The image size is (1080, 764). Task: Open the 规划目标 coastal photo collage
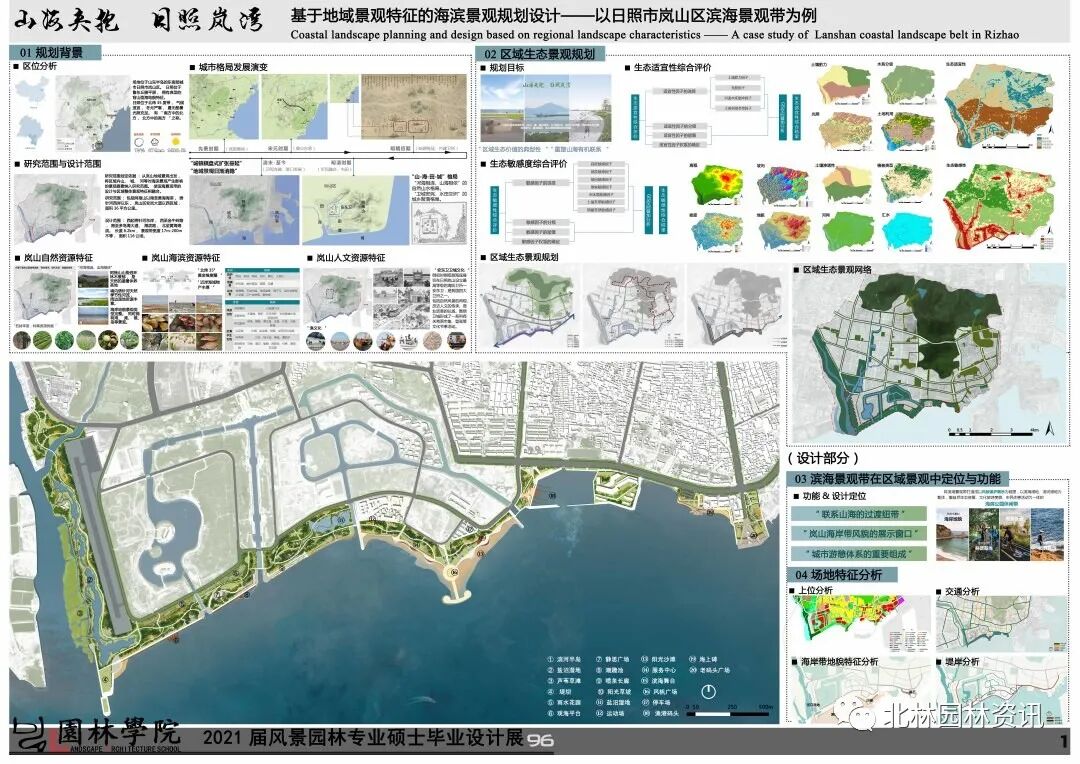[546, 109]
